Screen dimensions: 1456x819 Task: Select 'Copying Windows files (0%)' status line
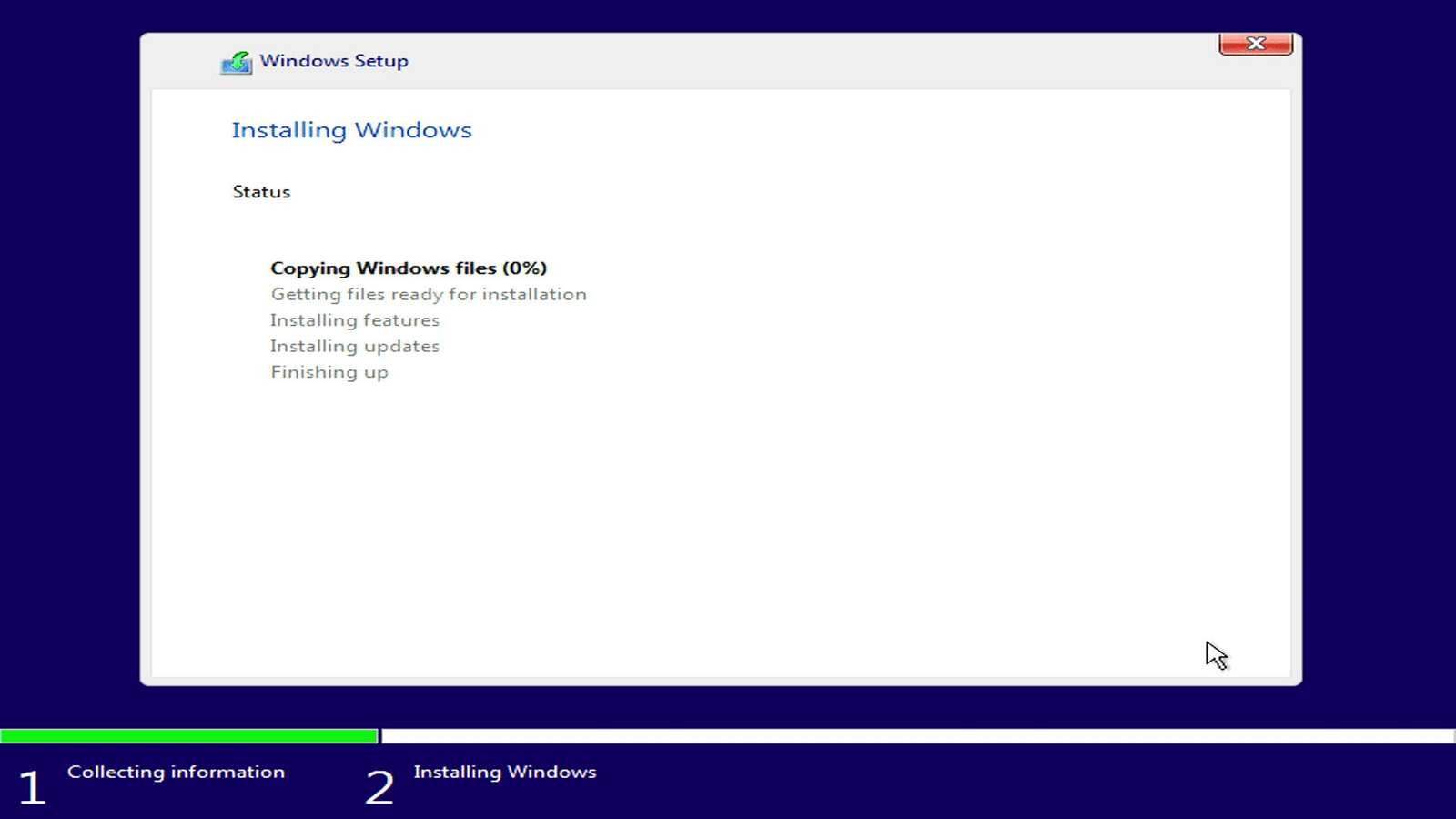pos(409,268)
